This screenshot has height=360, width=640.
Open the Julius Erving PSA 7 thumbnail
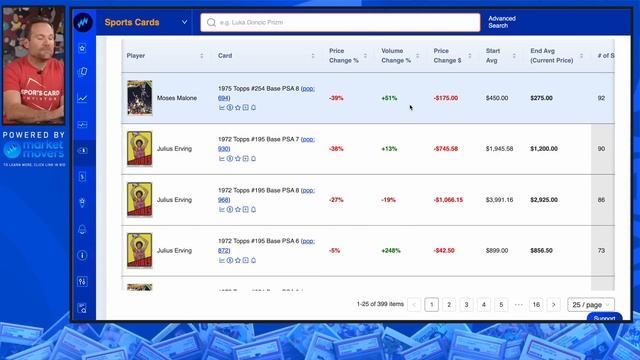pos(140,149)
